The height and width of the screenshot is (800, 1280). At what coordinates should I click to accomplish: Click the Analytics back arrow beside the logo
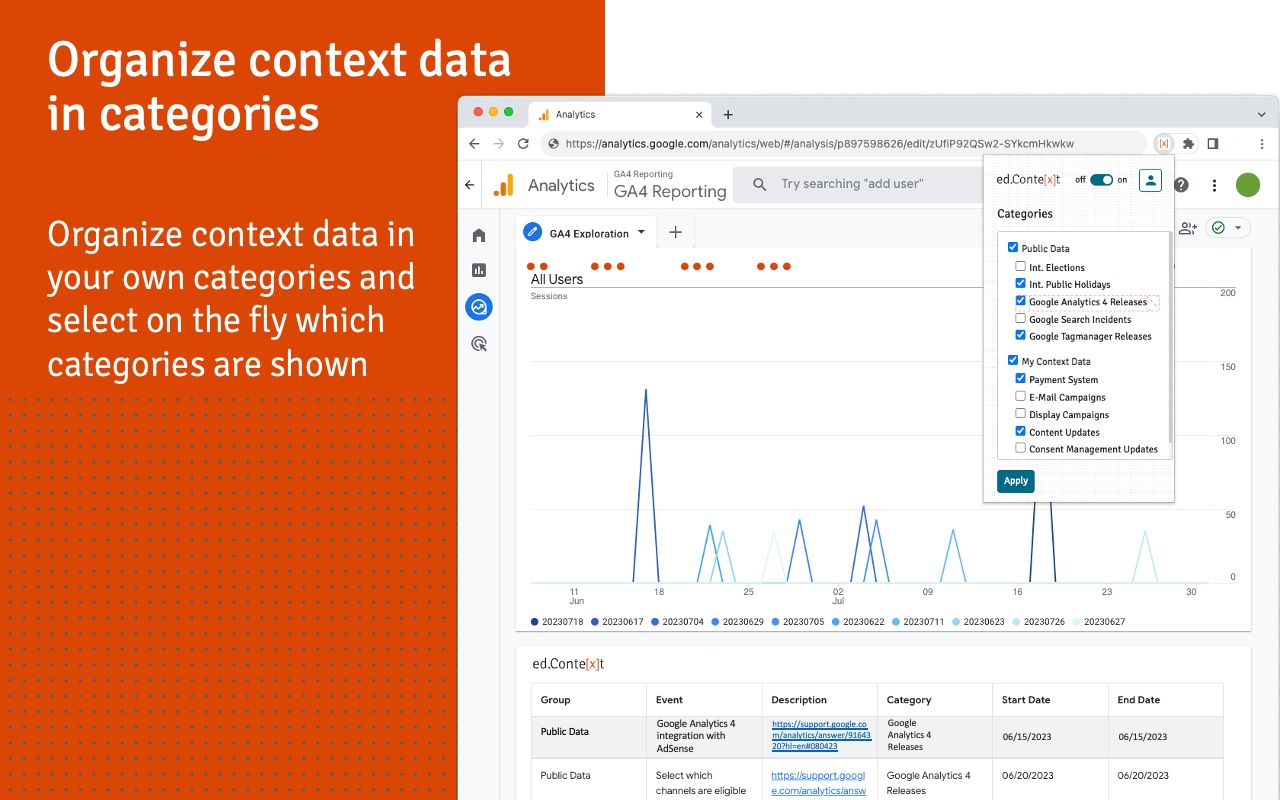470,185
